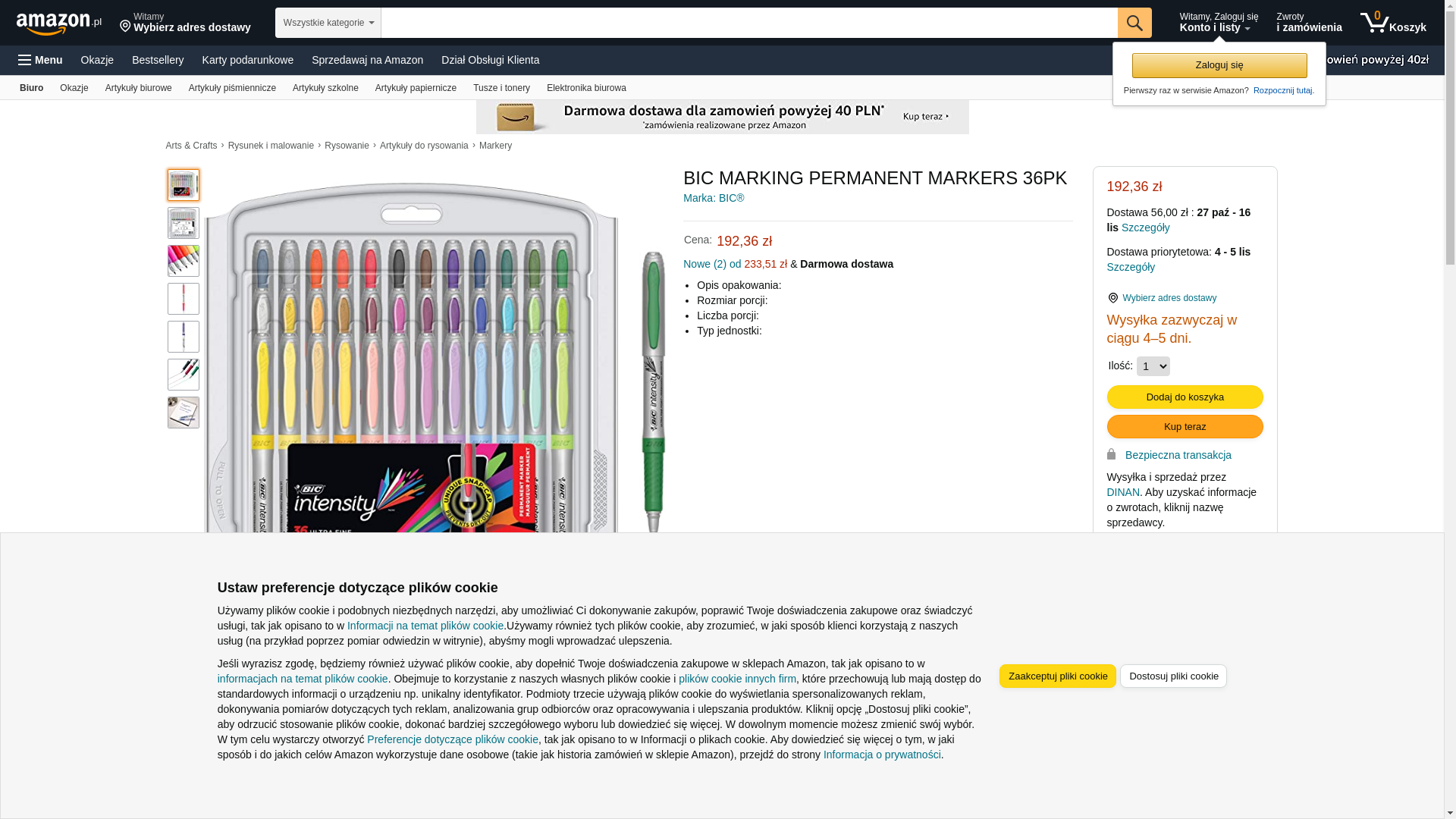
Task: Select first product thumbnail of marker pack
Action: click(184, 185)
